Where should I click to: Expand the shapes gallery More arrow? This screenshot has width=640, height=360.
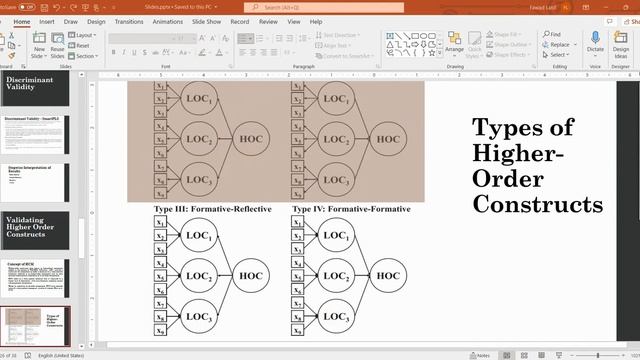(x=440, y=53)
